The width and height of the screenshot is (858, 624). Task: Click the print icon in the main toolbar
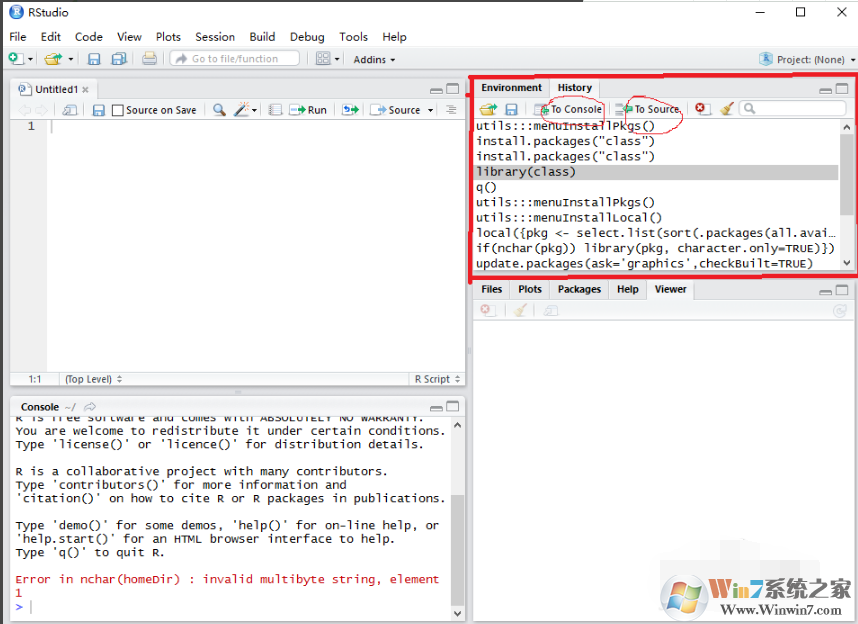point(149,59)
